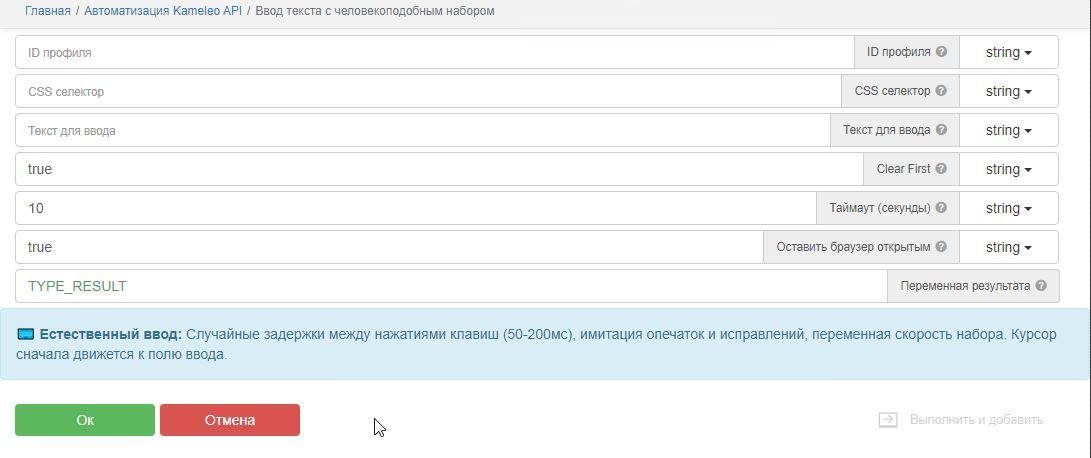The image size is (1091, 458).
Task: Open string type dropdown for CSS селектор
Action: point(1008,91)
